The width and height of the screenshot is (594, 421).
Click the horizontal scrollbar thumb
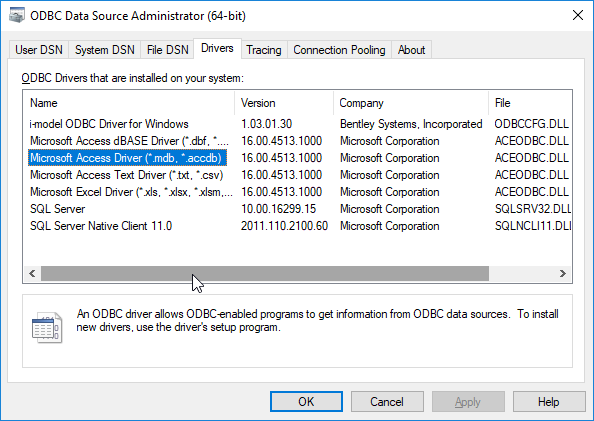pos(265,274)
